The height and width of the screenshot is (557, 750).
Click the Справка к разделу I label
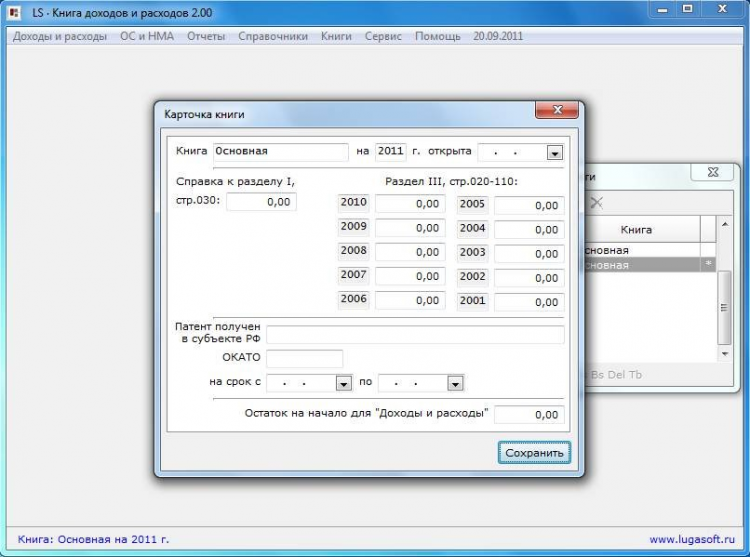pyautogui.click(x=235, y=182)
